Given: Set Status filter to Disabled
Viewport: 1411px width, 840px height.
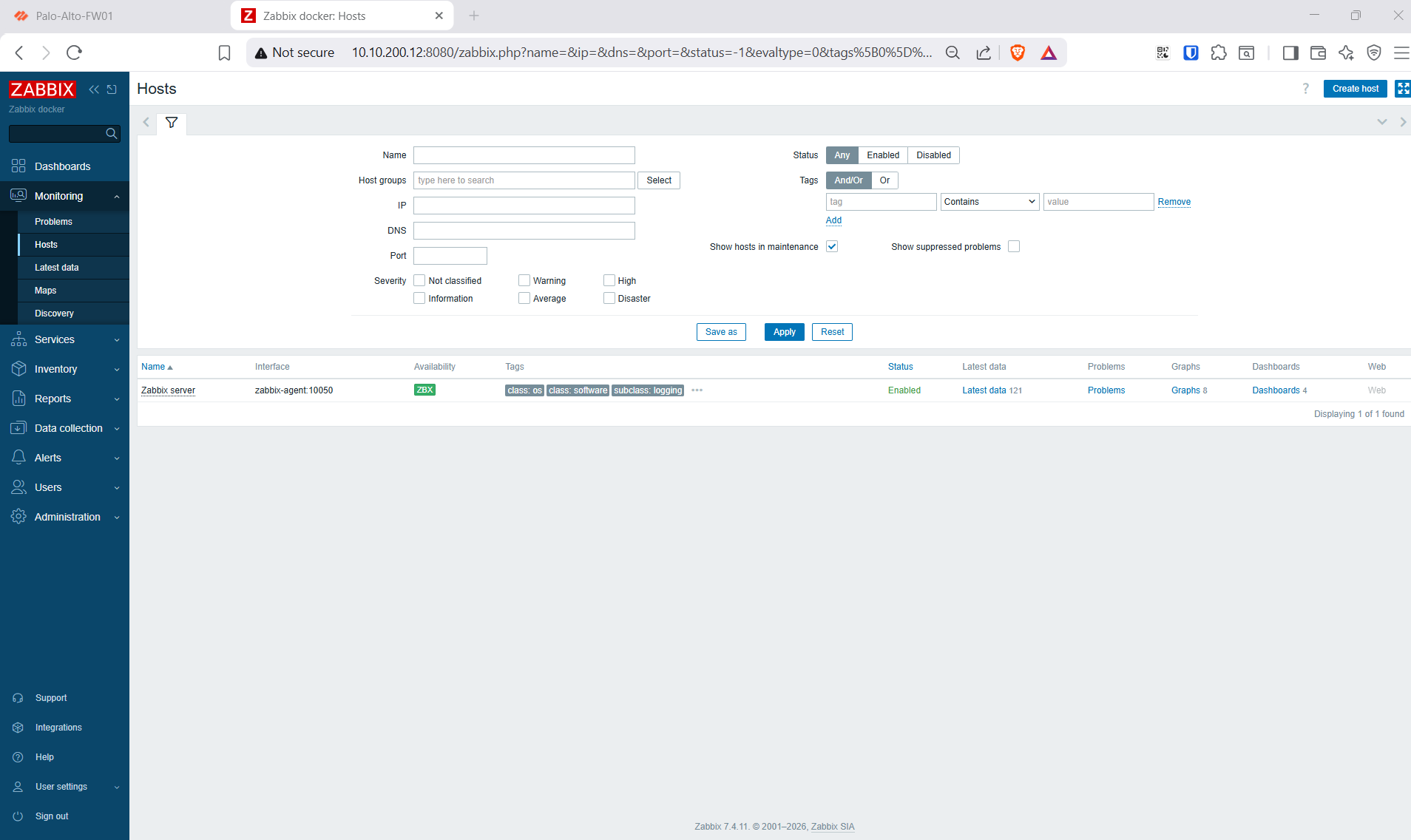Looking at the screenshot, I should [x=933, y=155].
